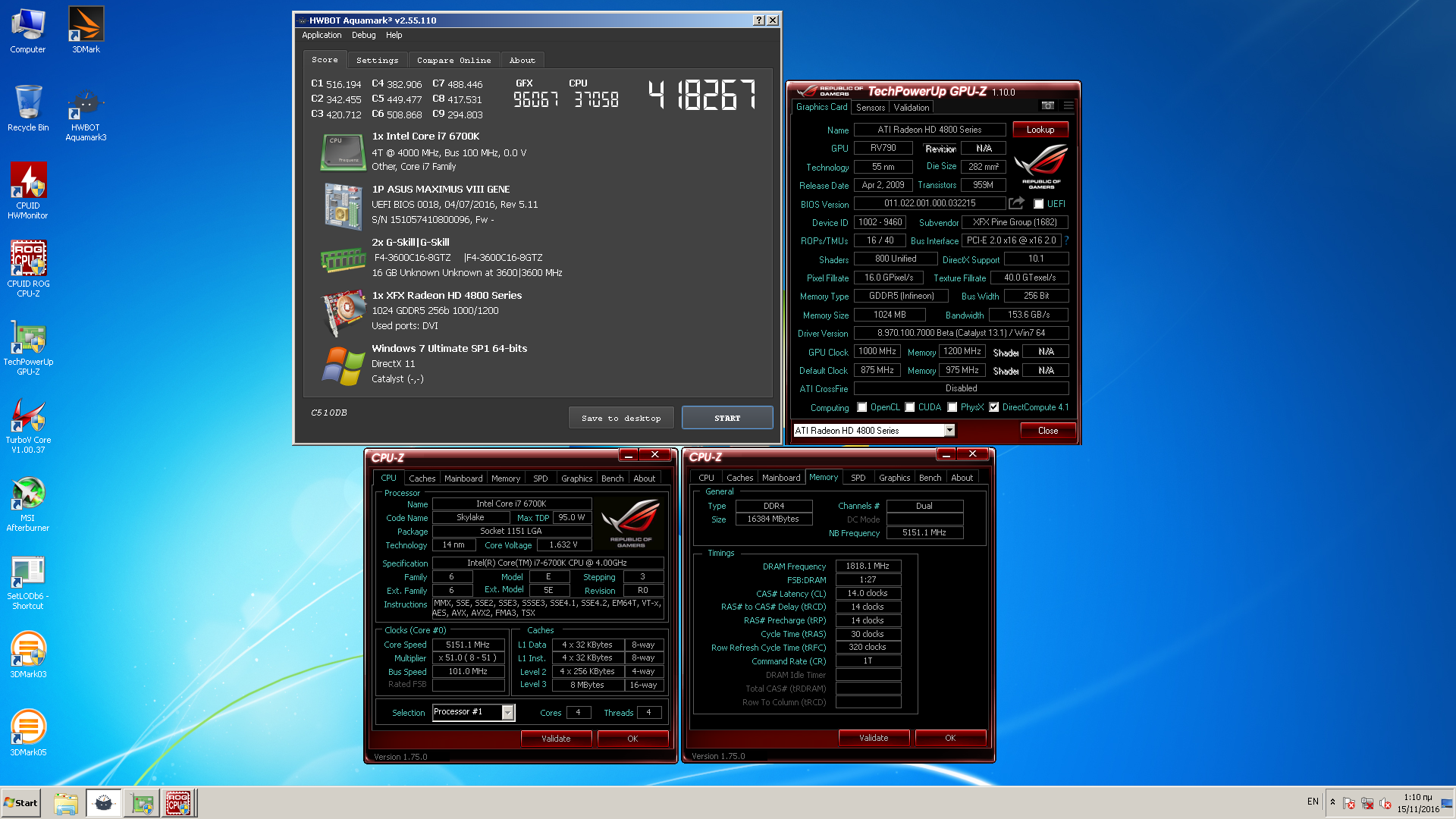Open the Help menu in Aquamark3
This screenshot has height=819, width=1456.
point(394,35)
